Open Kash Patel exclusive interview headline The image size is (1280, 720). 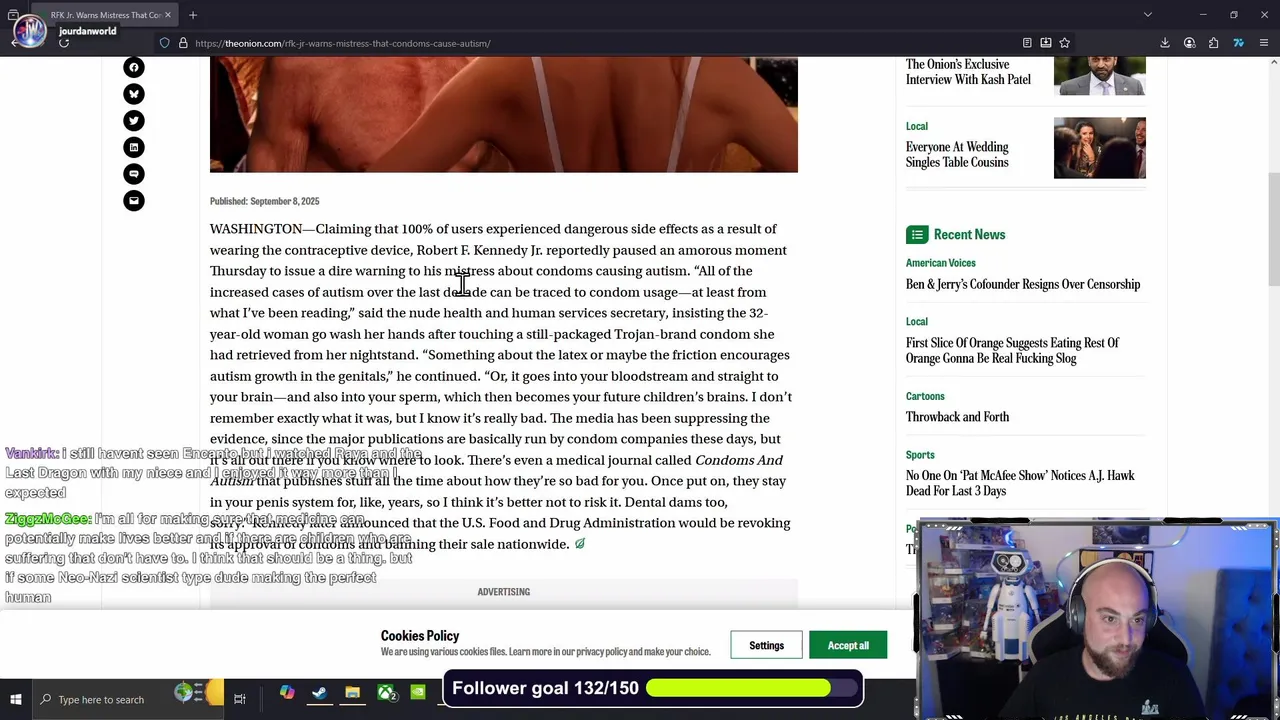click(x=968, y=72)
